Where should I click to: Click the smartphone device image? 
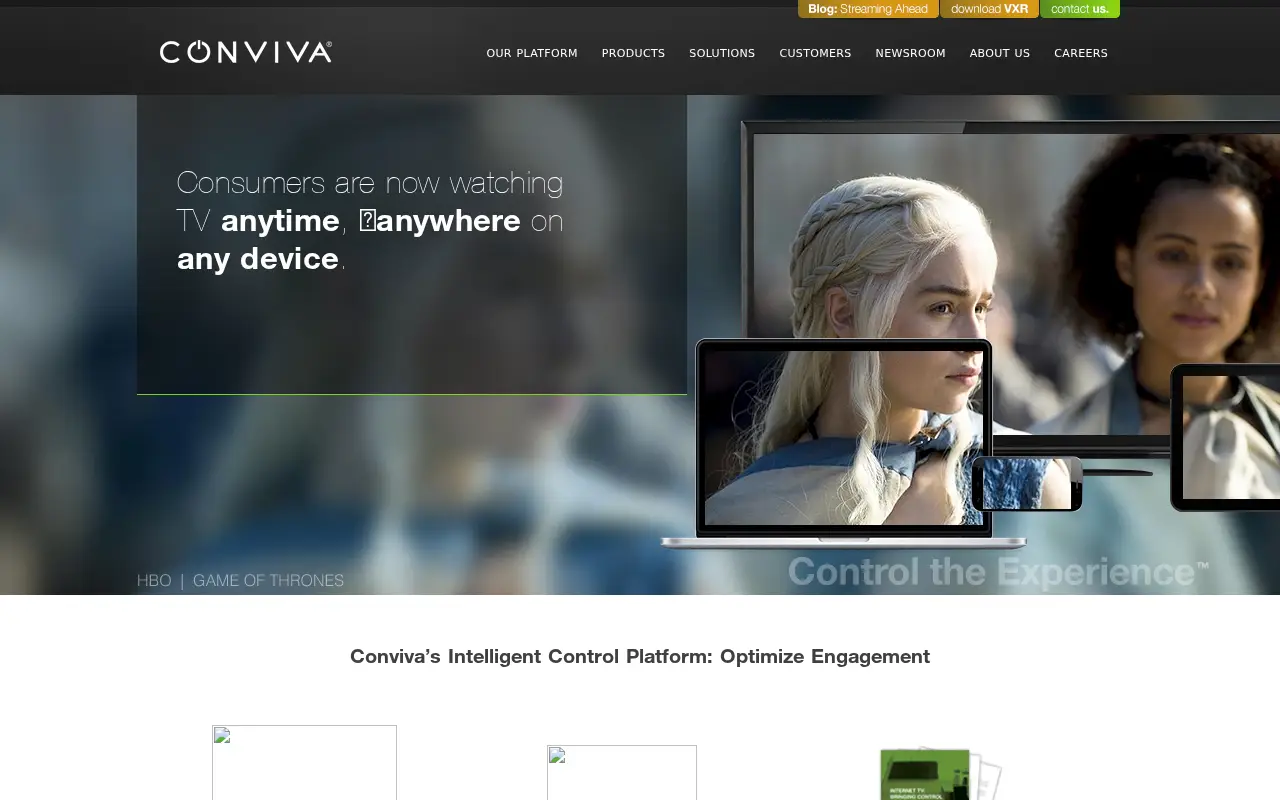[1027, 484]
